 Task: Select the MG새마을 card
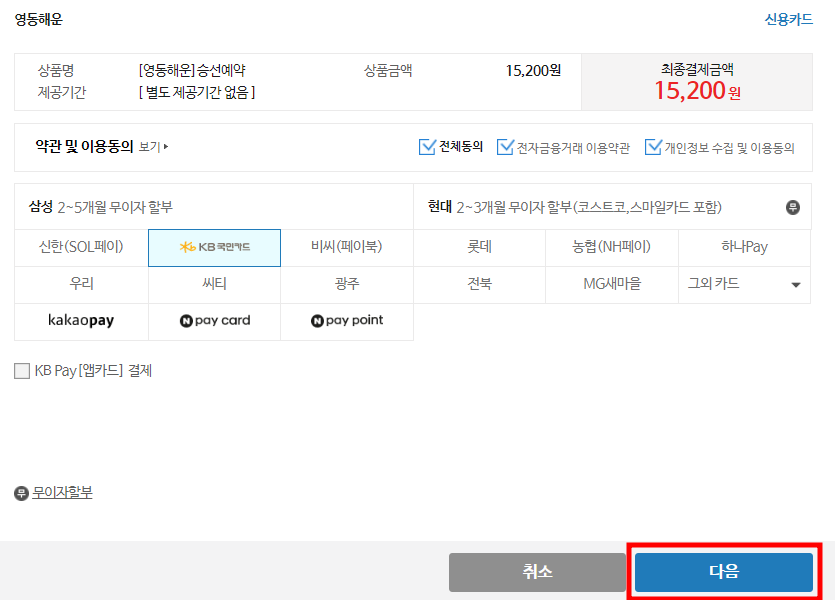[x=612, y=284]
